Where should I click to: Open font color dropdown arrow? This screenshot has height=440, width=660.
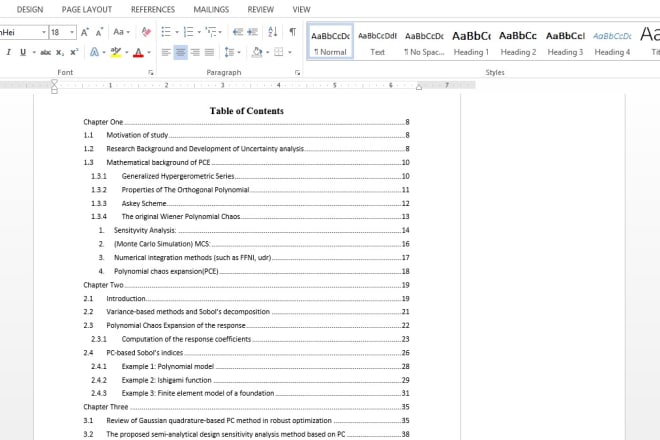point(149,52)
